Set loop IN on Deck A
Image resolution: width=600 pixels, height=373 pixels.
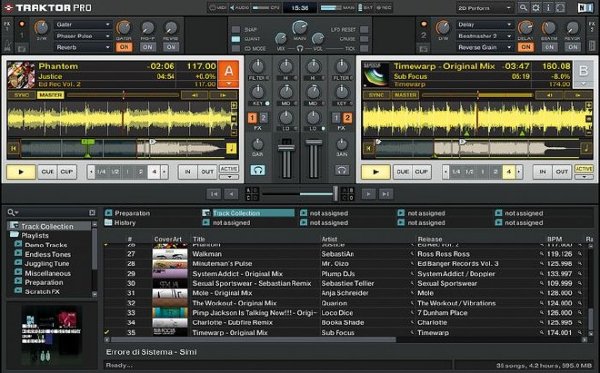click(188, 172)
